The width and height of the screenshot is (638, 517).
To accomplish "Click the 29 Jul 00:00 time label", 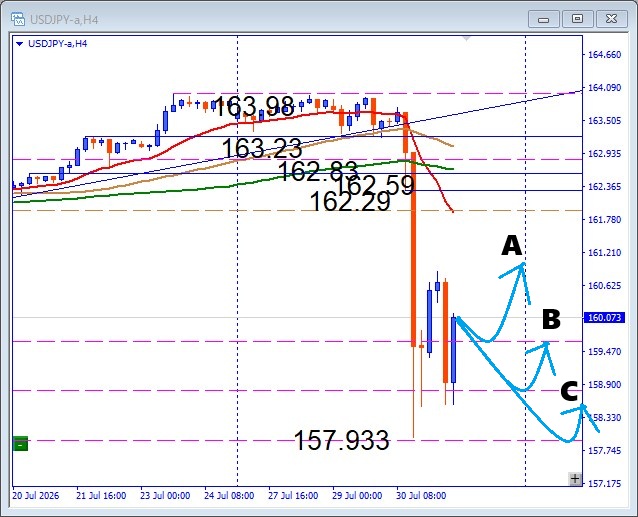I will tap(357, 495).
